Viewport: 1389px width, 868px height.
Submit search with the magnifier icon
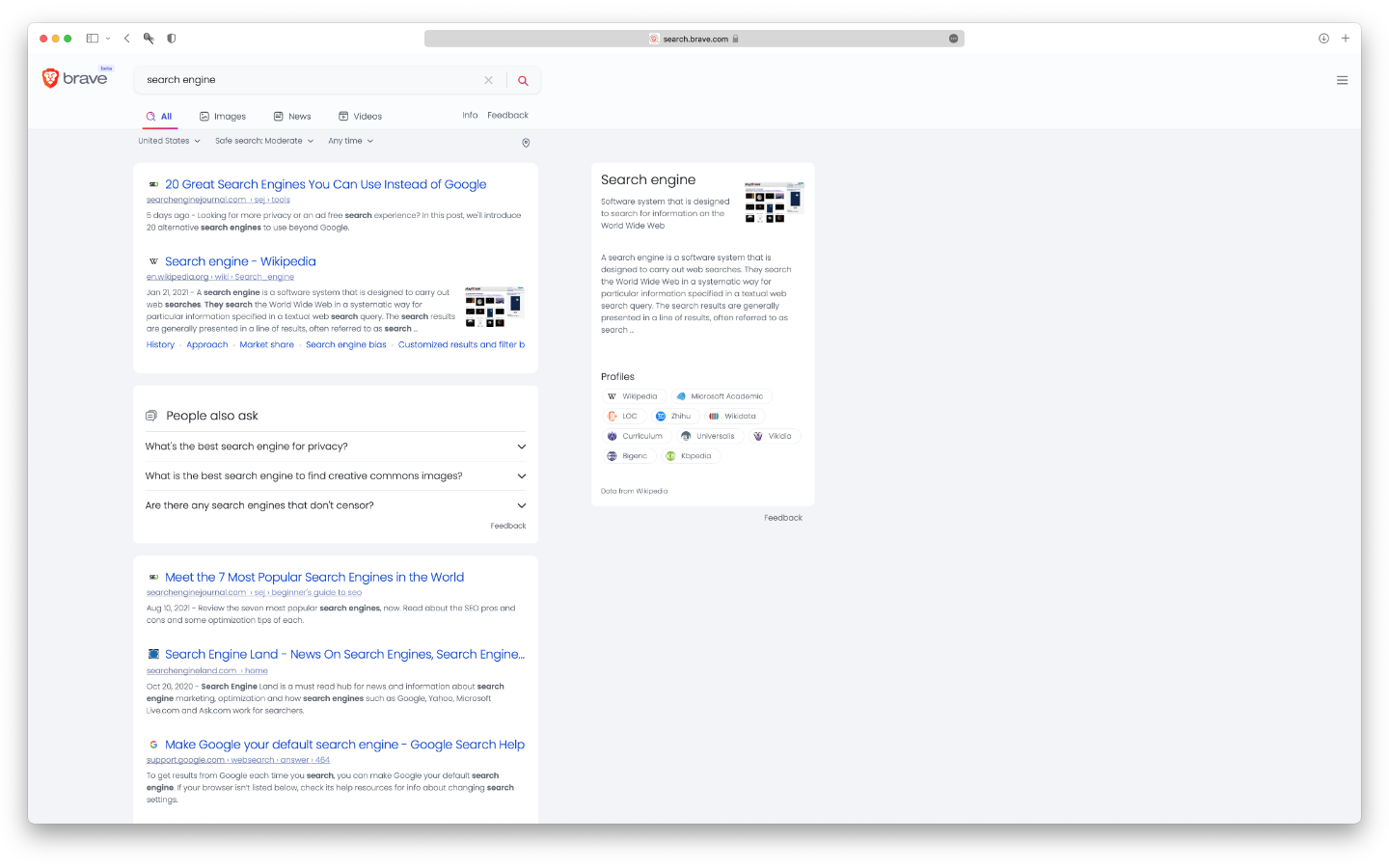523,80
